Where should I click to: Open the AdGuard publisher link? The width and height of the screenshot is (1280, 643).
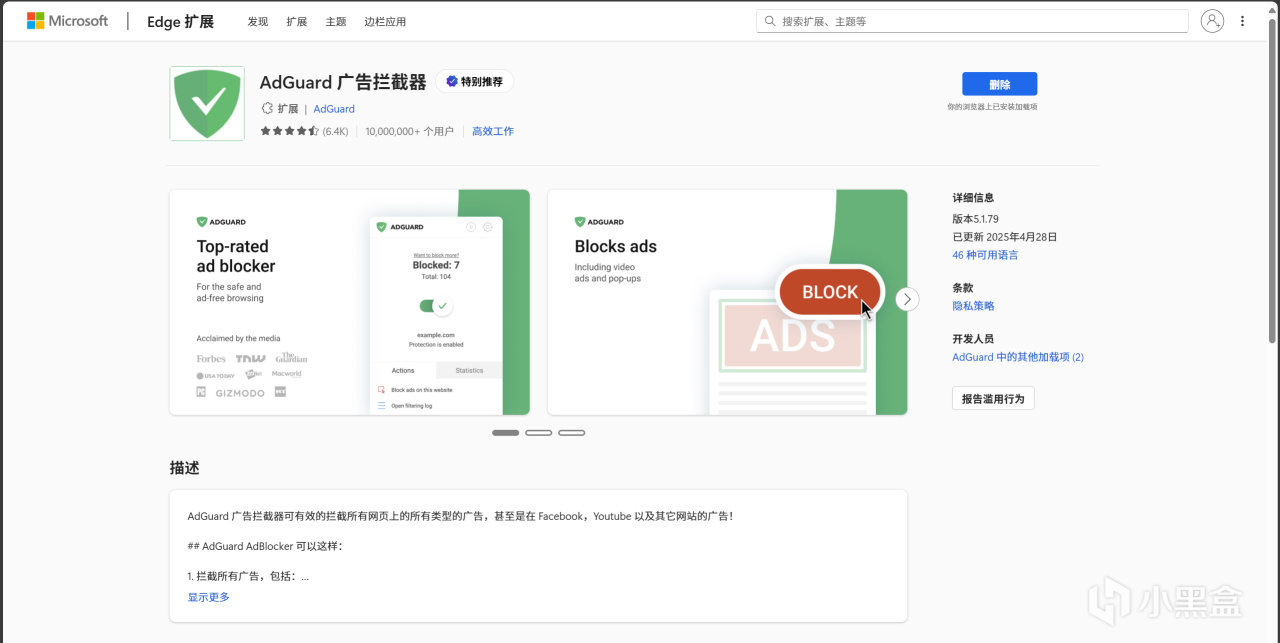pyautogui.click(x=334, y=109)
